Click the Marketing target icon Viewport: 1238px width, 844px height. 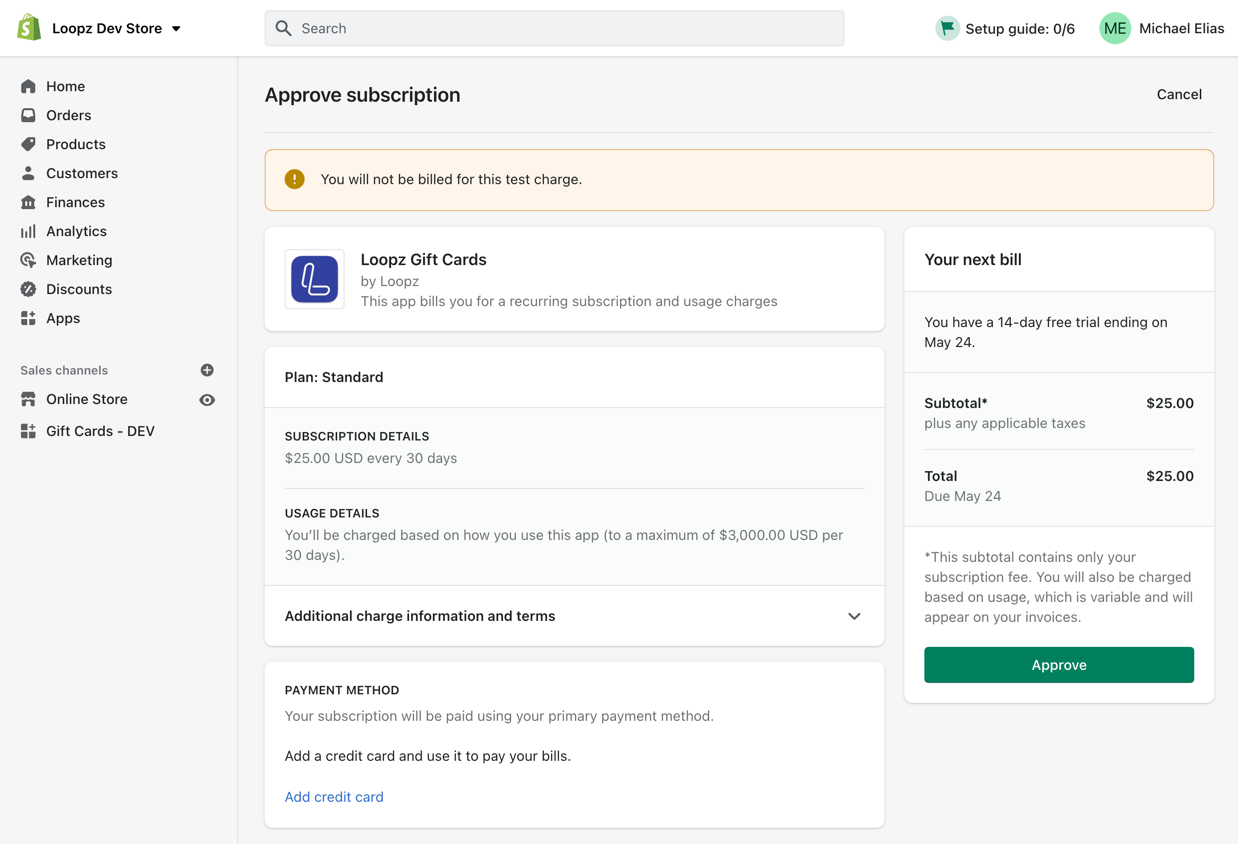coord(28,261)
